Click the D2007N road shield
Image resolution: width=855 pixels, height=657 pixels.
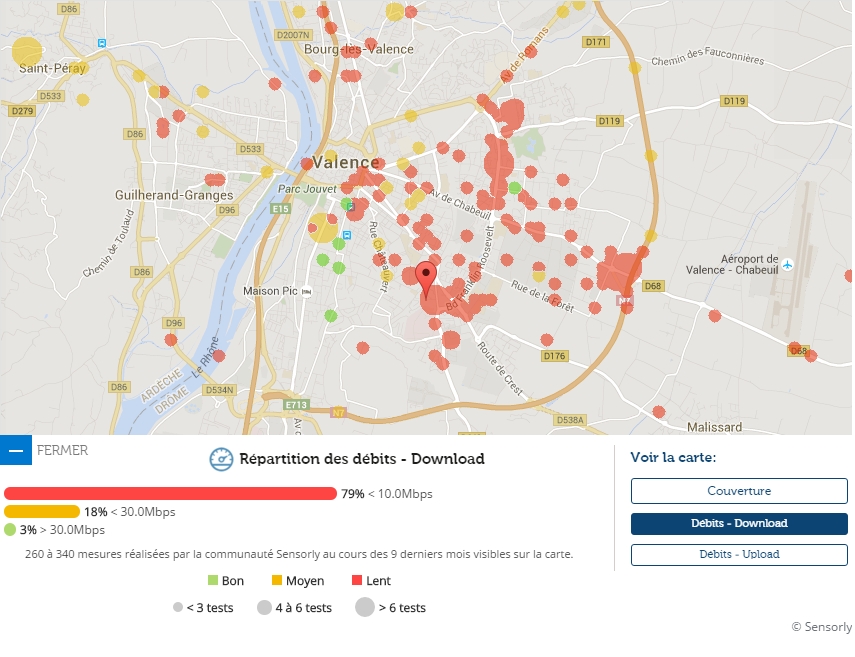[293, 35]
